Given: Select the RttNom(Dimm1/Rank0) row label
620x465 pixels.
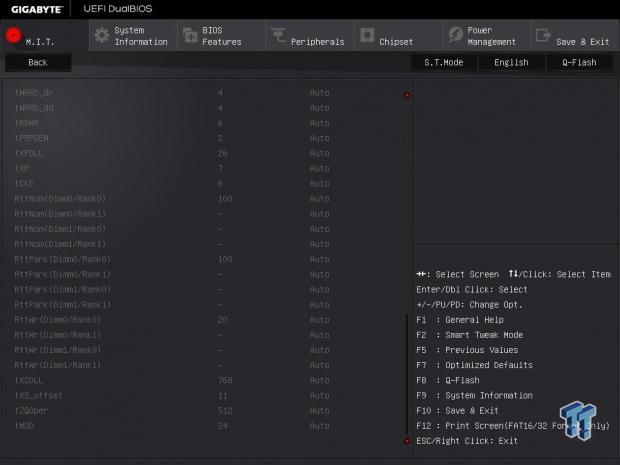Looking at the screenshot, I should point(60,229).
